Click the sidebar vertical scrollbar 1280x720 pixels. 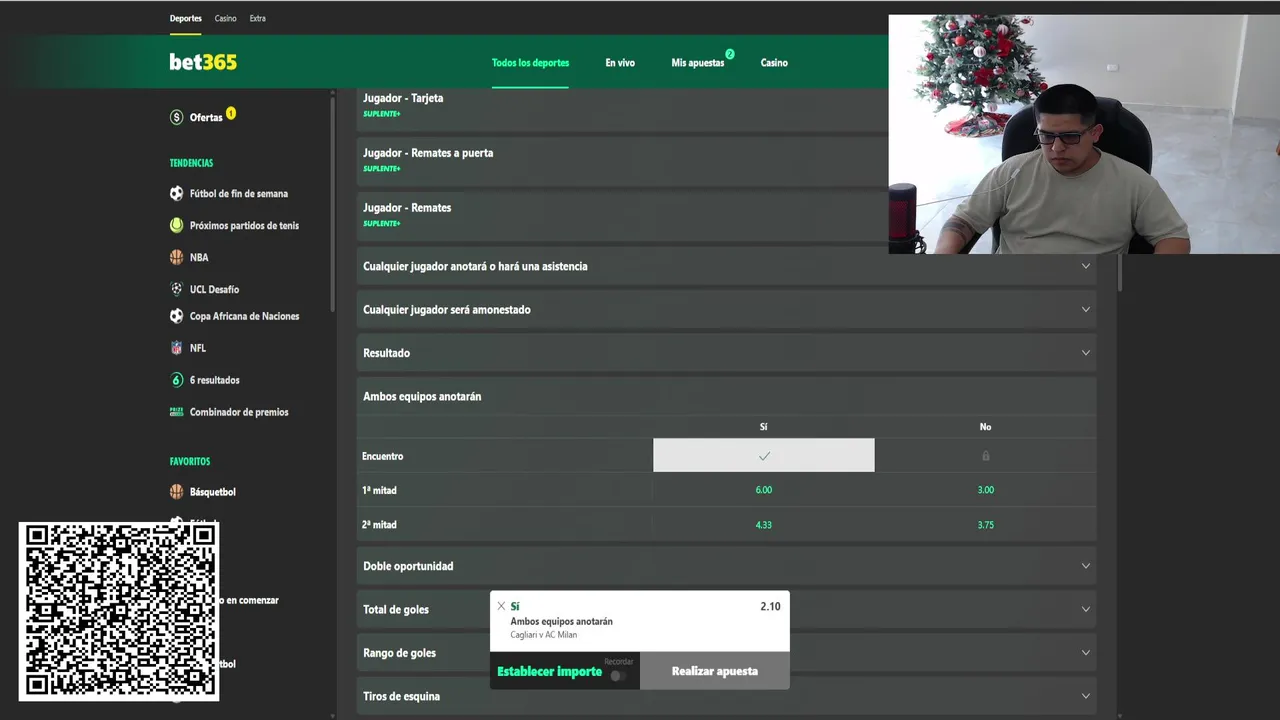click(x=333, y=205)
